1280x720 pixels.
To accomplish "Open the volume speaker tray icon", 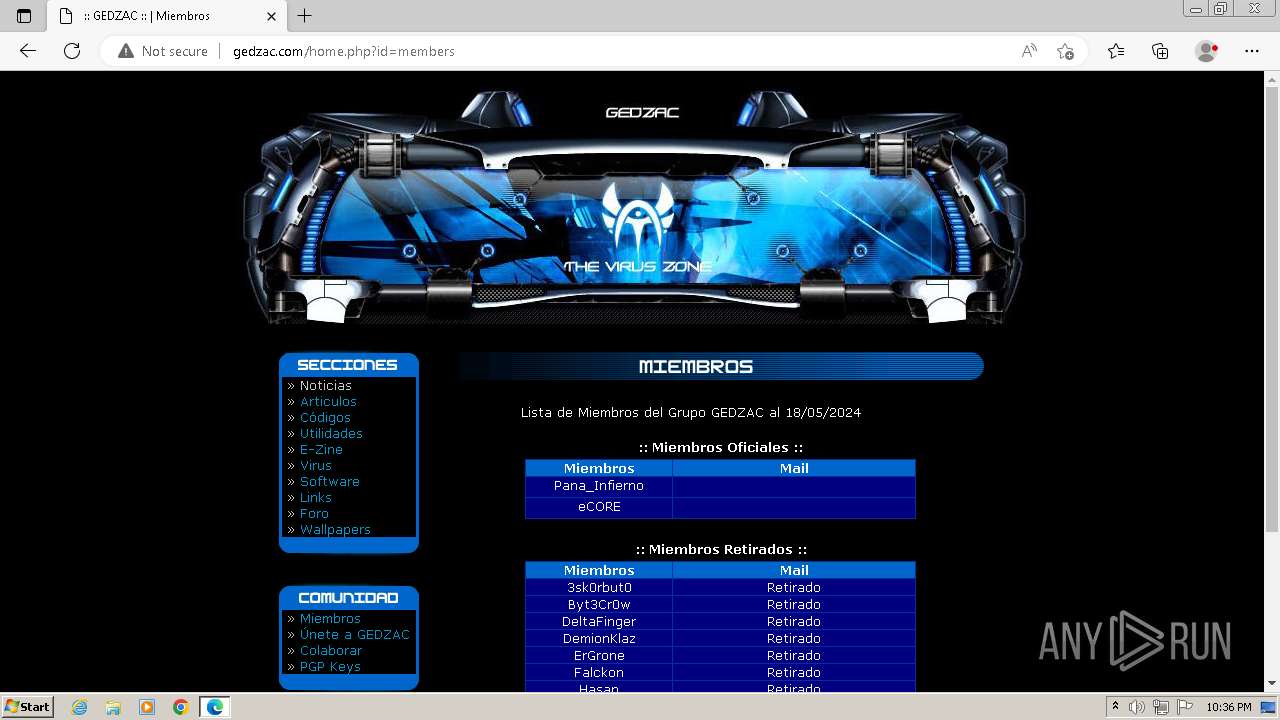I will click(x=1137, y=707).
